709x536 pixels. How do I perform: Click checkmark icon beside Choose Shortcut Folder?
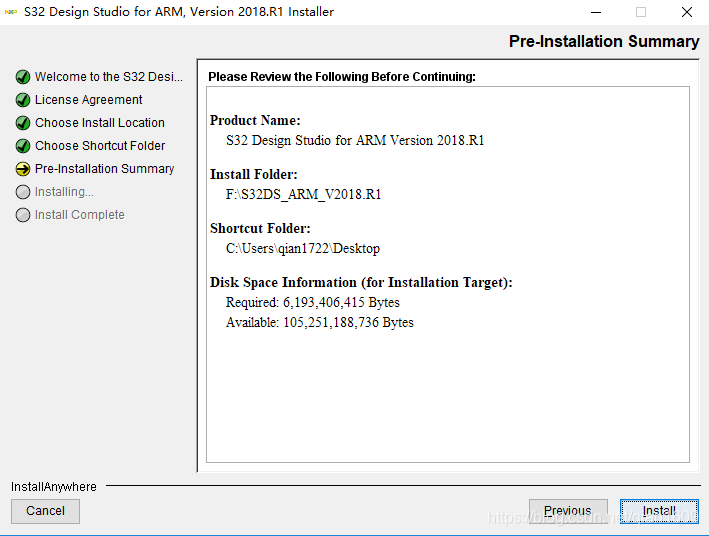tap(23, 146)
